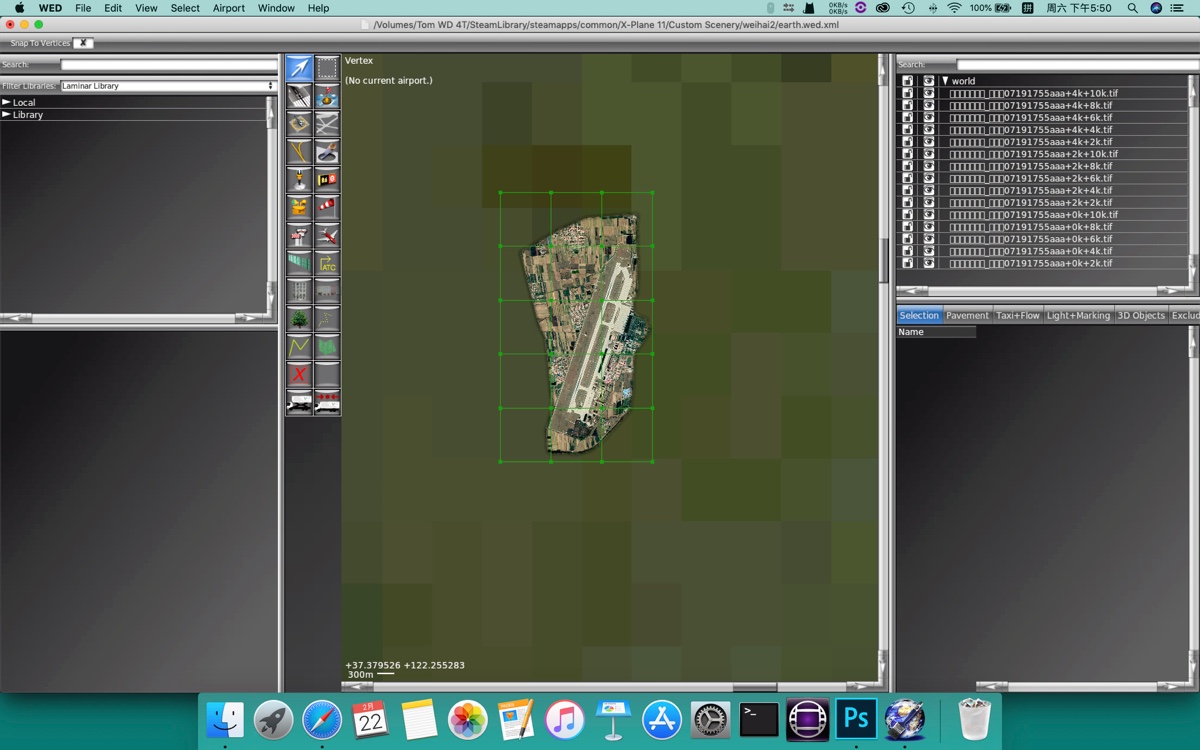Toggle Snap To Vertices checkbox
The image size is (1200, 750).
[83, 43]
